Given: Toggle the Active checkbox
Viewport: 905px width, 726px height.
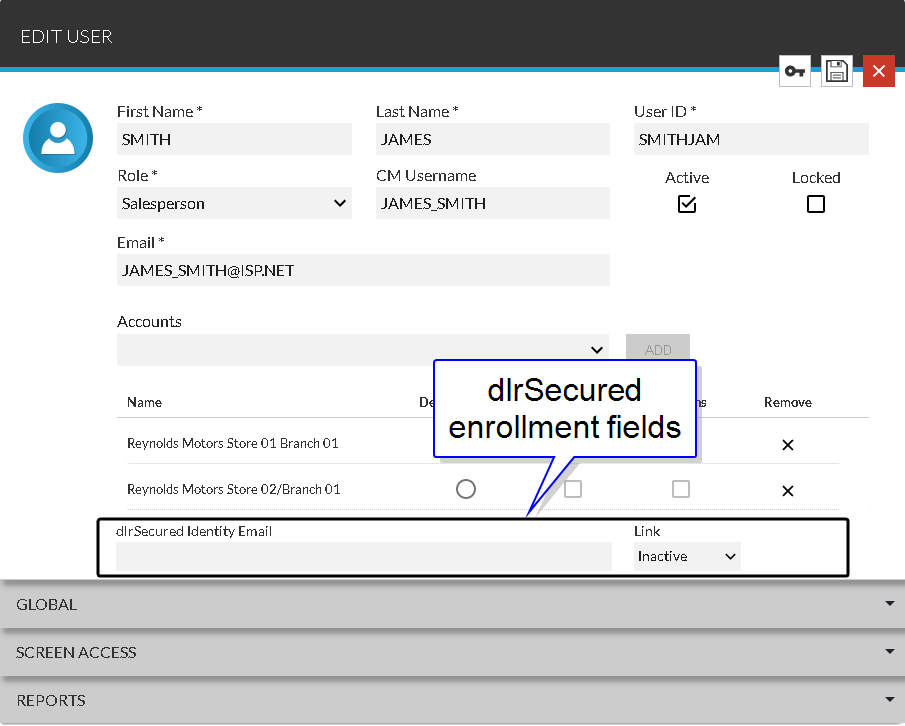Looking at the screenshot, I should tap(687, 204).
